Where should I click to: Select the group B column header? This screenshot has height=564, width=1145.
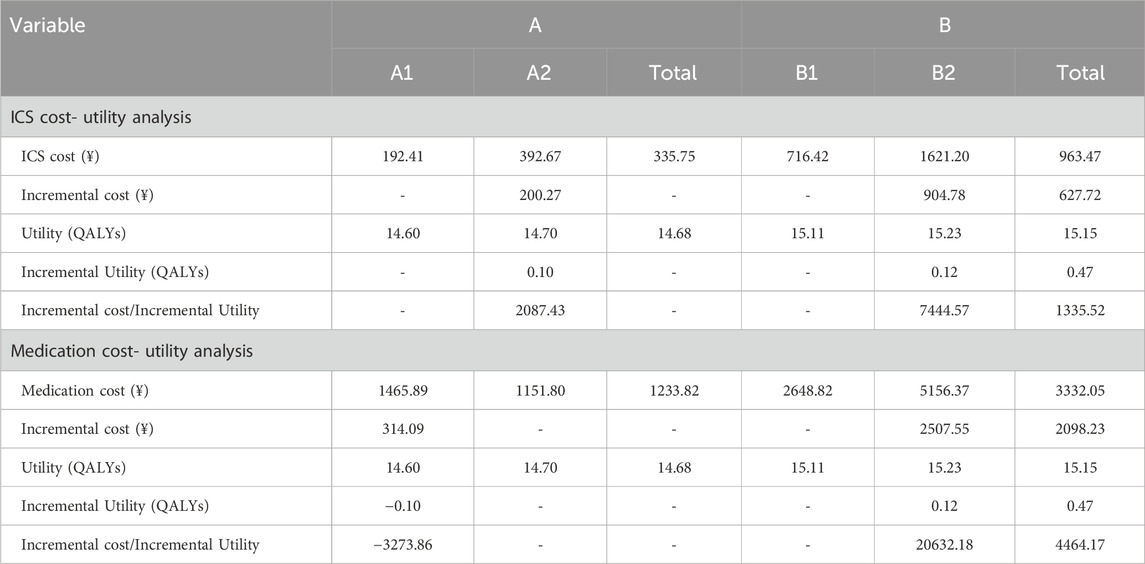(x=943, y=26)
